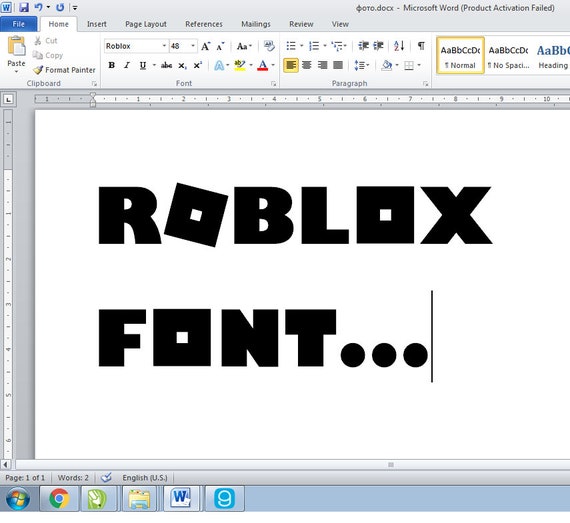Activate the Format Painter

pyautogui.click(x=64, y=70)
